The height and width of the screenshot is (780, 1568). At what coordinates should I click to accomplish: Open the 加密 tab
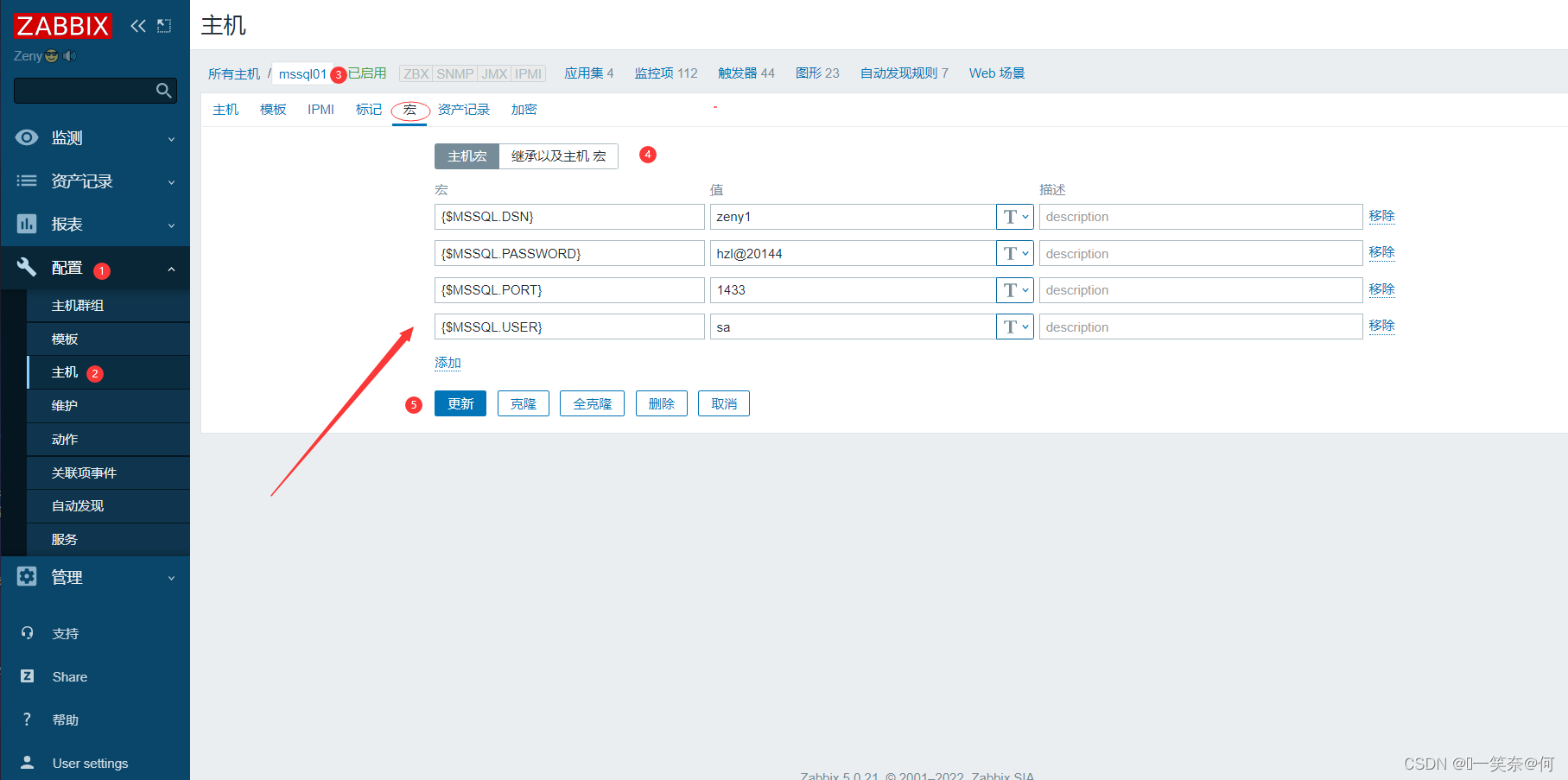(x=524, y=110)
